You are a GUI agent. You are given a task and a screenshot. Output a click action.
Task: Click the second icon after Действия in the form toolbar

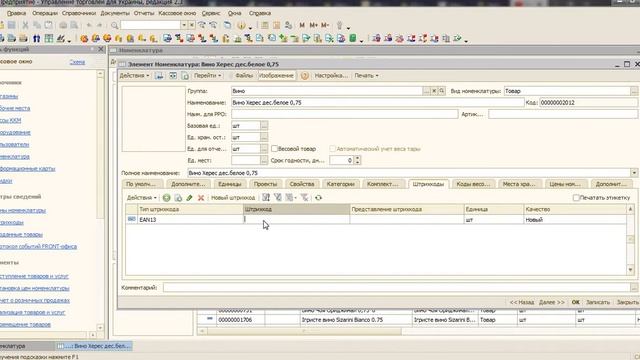click(173, 76)
